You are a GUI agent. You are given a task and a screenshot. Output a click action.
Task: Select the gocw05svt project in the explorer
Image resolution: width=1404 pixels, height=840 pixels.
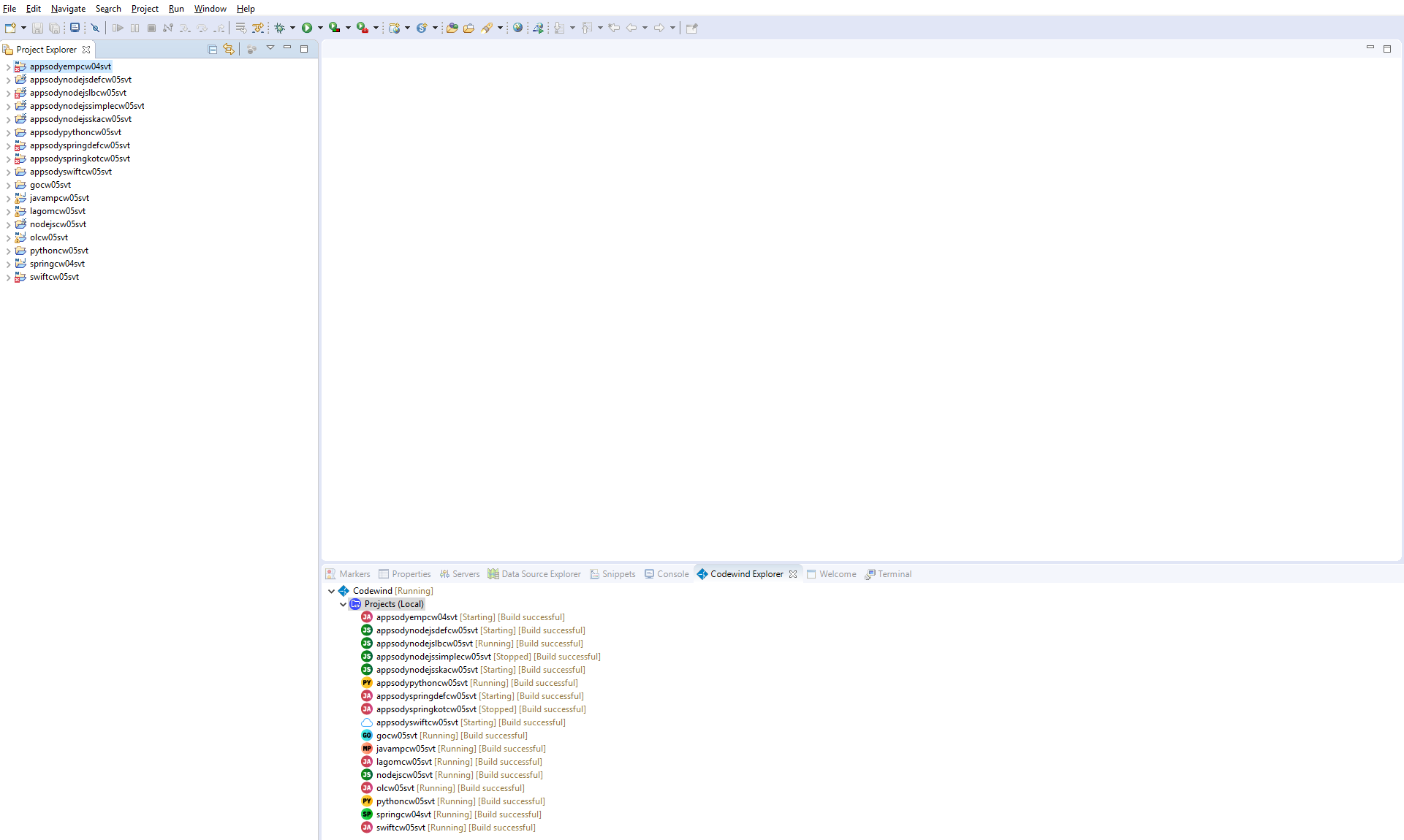[48, 185]
